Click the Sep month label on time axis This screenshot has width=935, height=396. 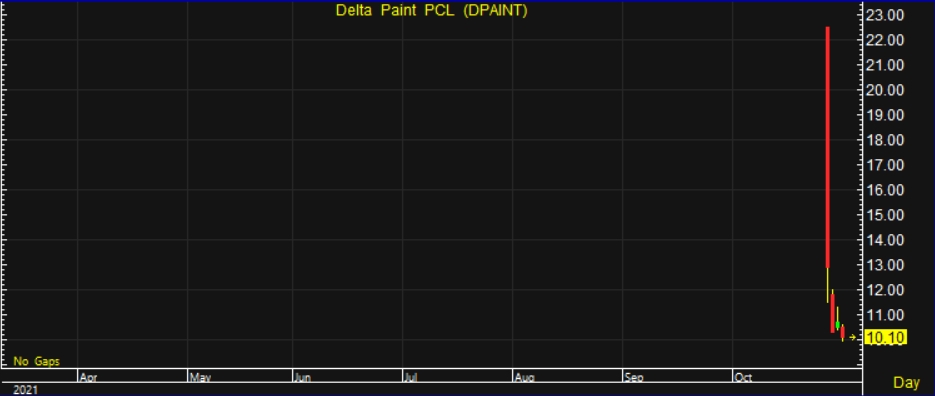[x=634, y=377]
